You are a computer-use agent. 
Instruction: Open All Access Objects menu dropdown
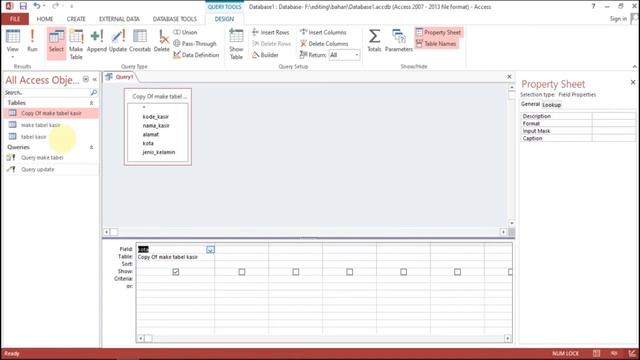point(86,79)
